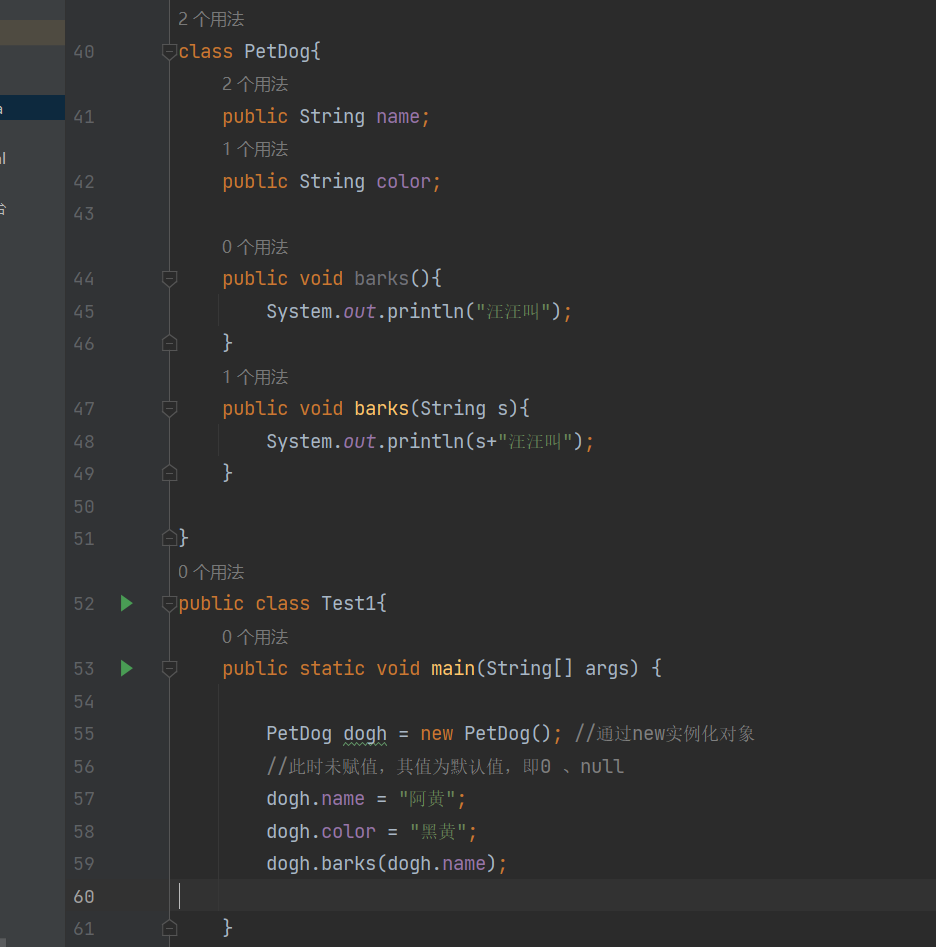Click line number 55 in the gutter
Viewport: 936px width, 947px height.
tap(83, 734)
